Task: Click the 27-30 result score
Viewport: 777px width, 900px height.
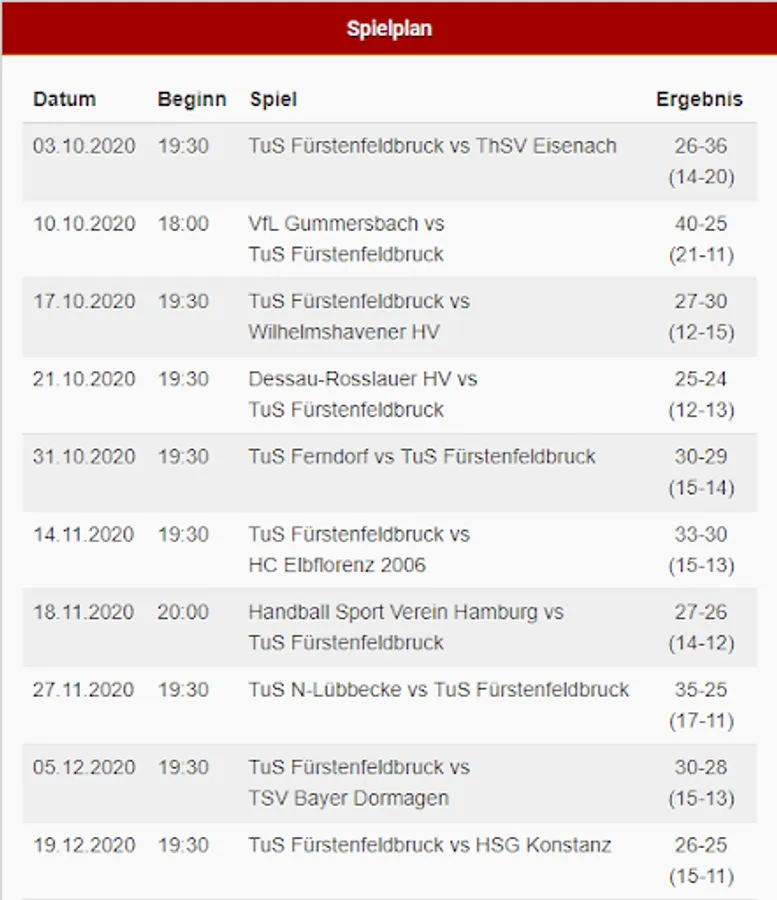Action: coord(701,301)
